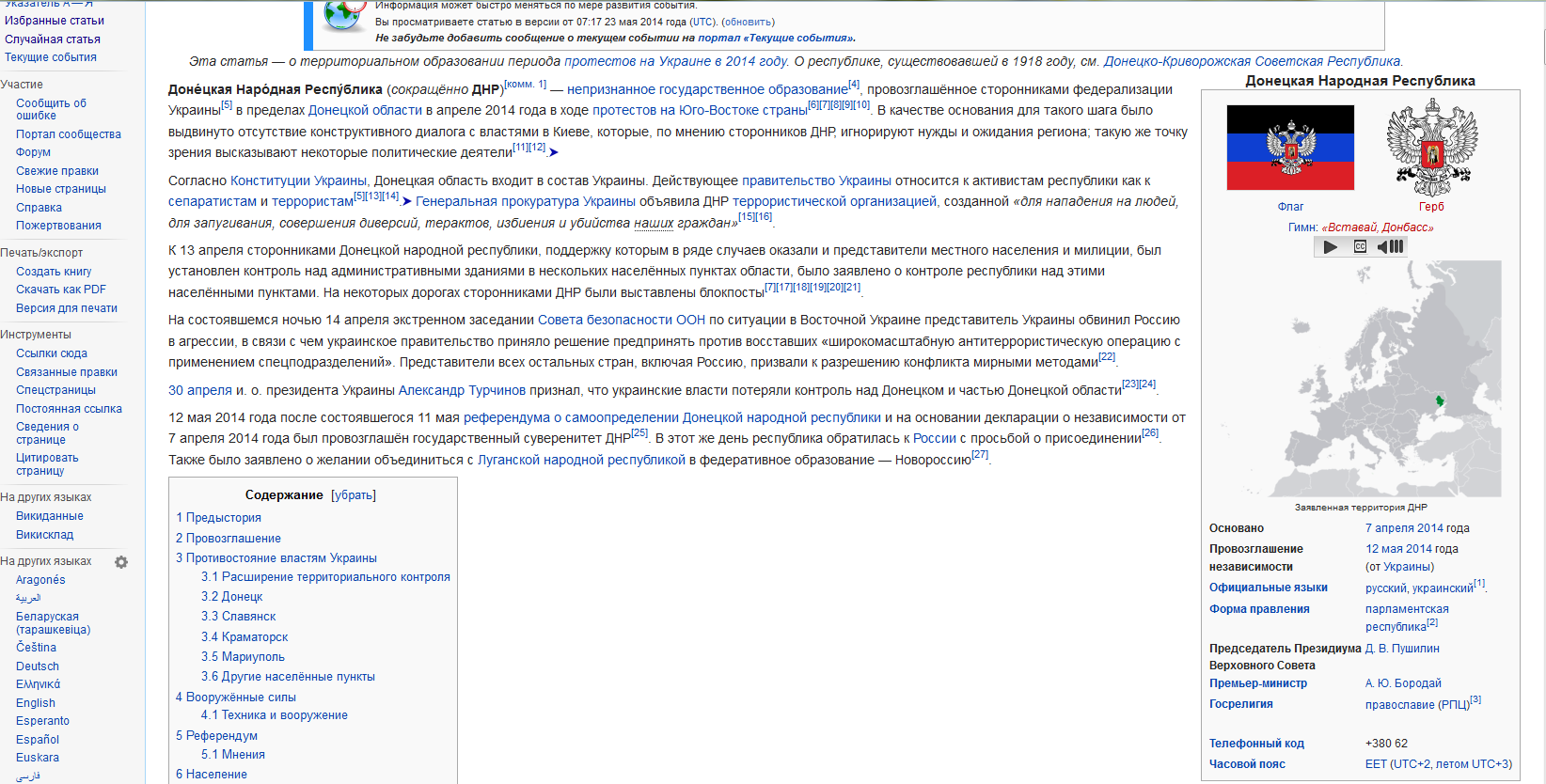Open Случайная статья in the sidebar

tap(53, 39)
